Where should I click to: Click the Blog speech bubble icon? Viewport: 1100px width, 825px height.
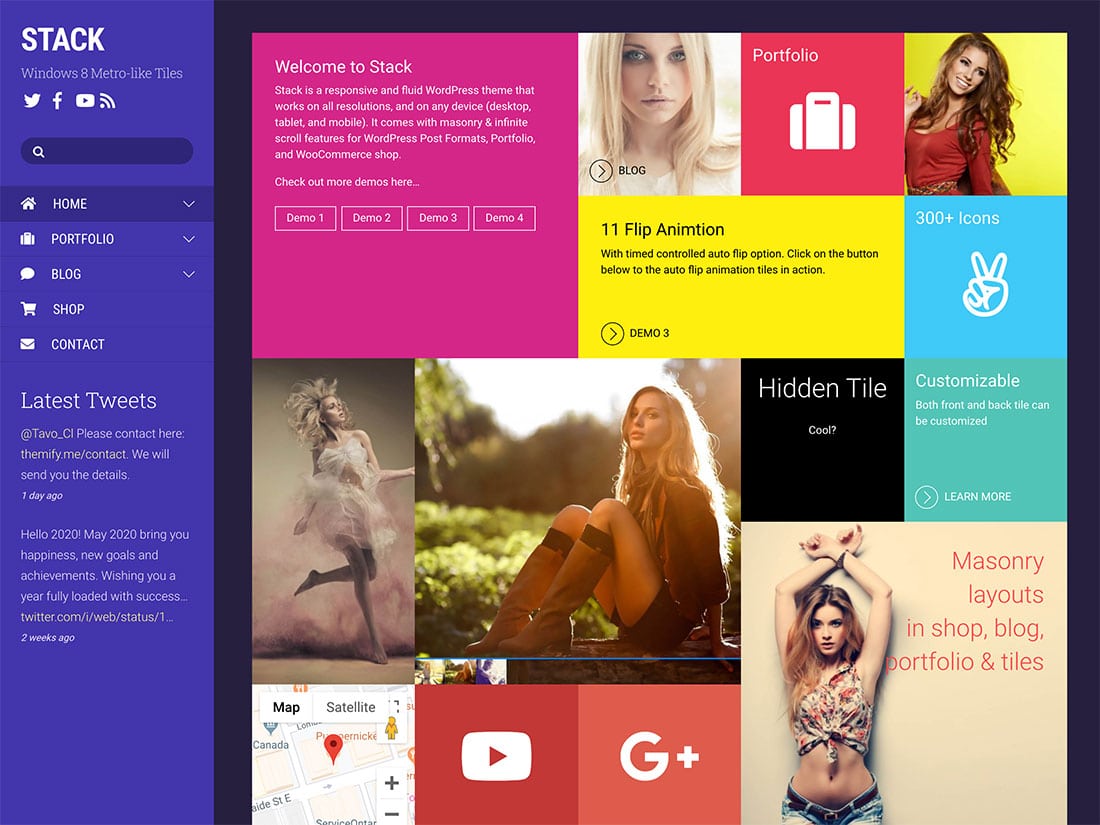27,274
